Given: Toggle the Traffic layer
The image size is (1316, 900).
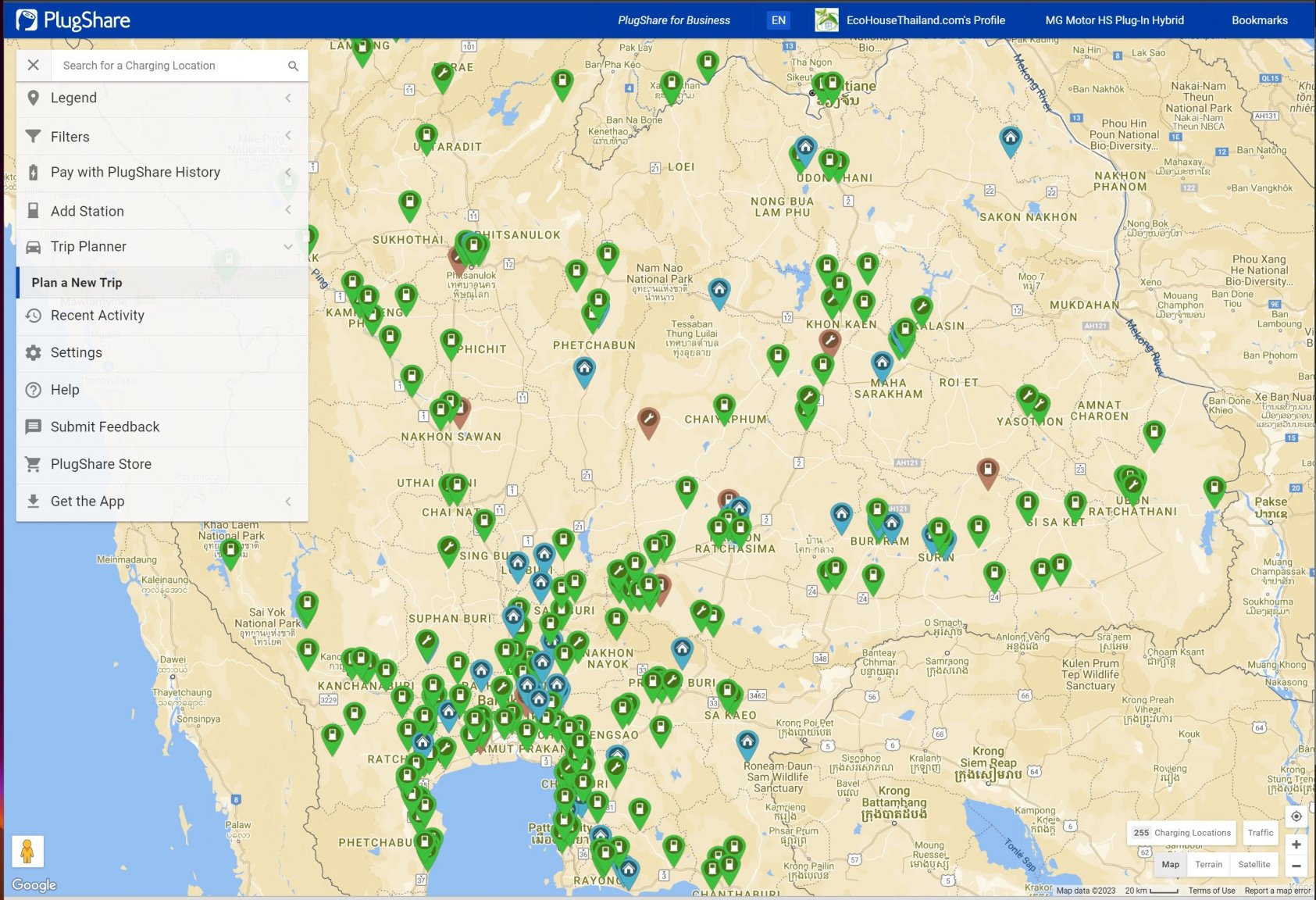Looking at the screenshot, I should point(1260,833).
